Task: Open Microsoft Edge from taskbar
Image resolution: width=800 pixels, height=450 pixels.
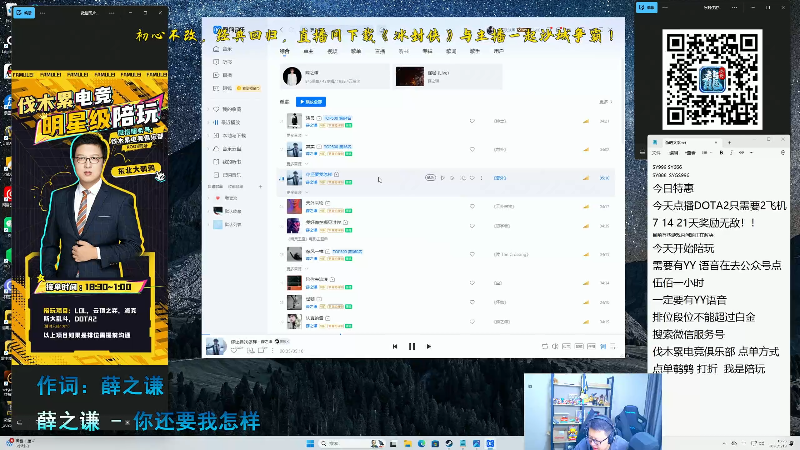Action: [421, 443]
